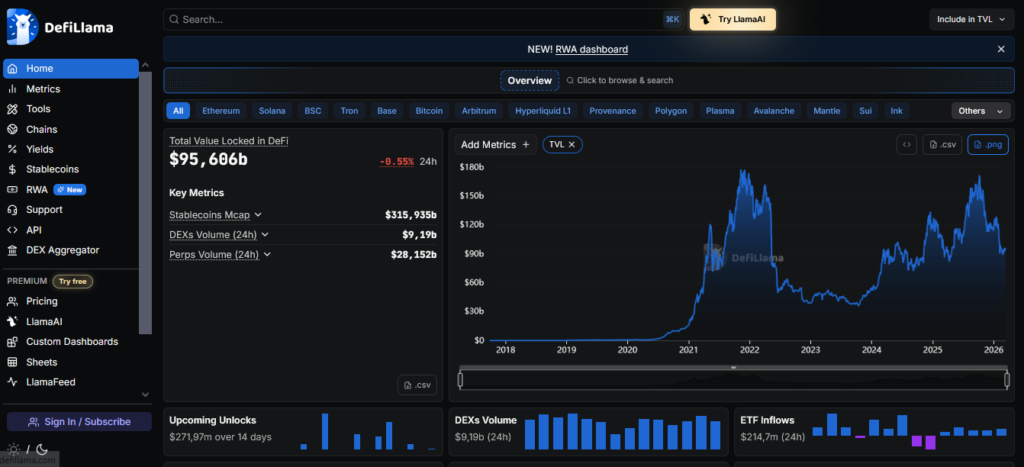Screen dimensions: 1024x467
Task: Close the RWA dashboard banner
Action: pyautogui.click(x=1001, y=49)
